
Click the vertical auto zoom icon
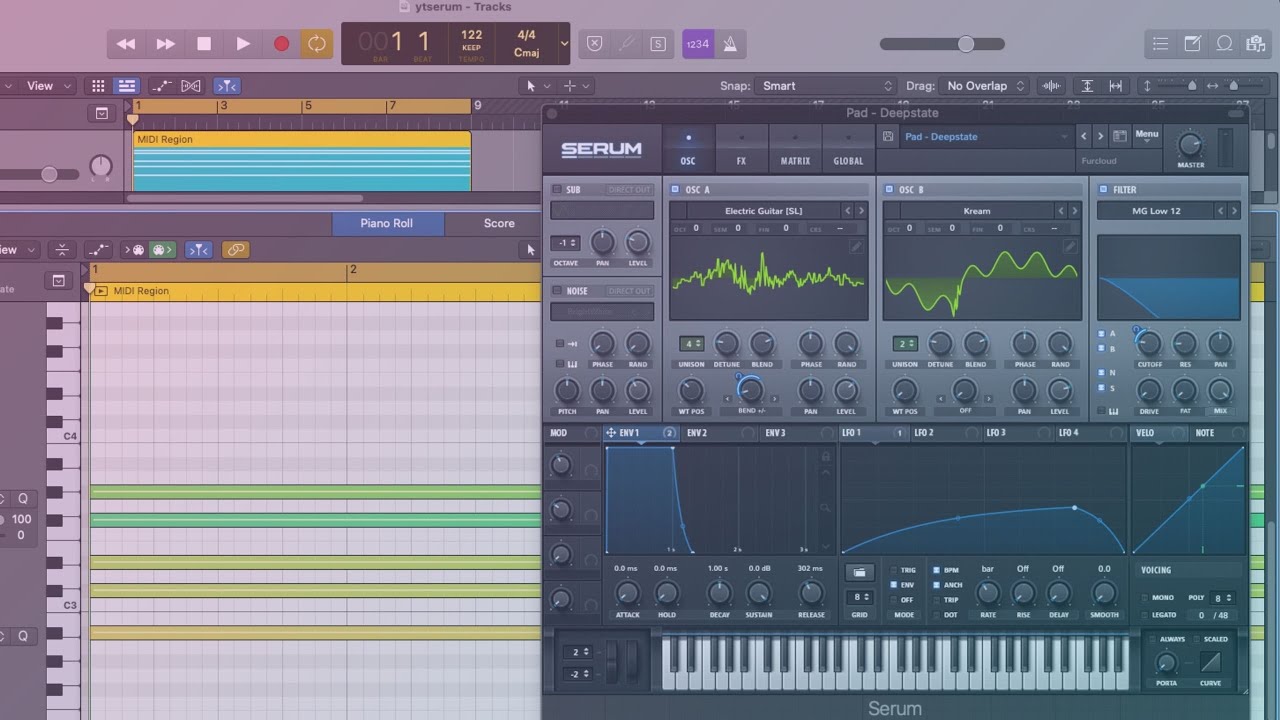1088,86
